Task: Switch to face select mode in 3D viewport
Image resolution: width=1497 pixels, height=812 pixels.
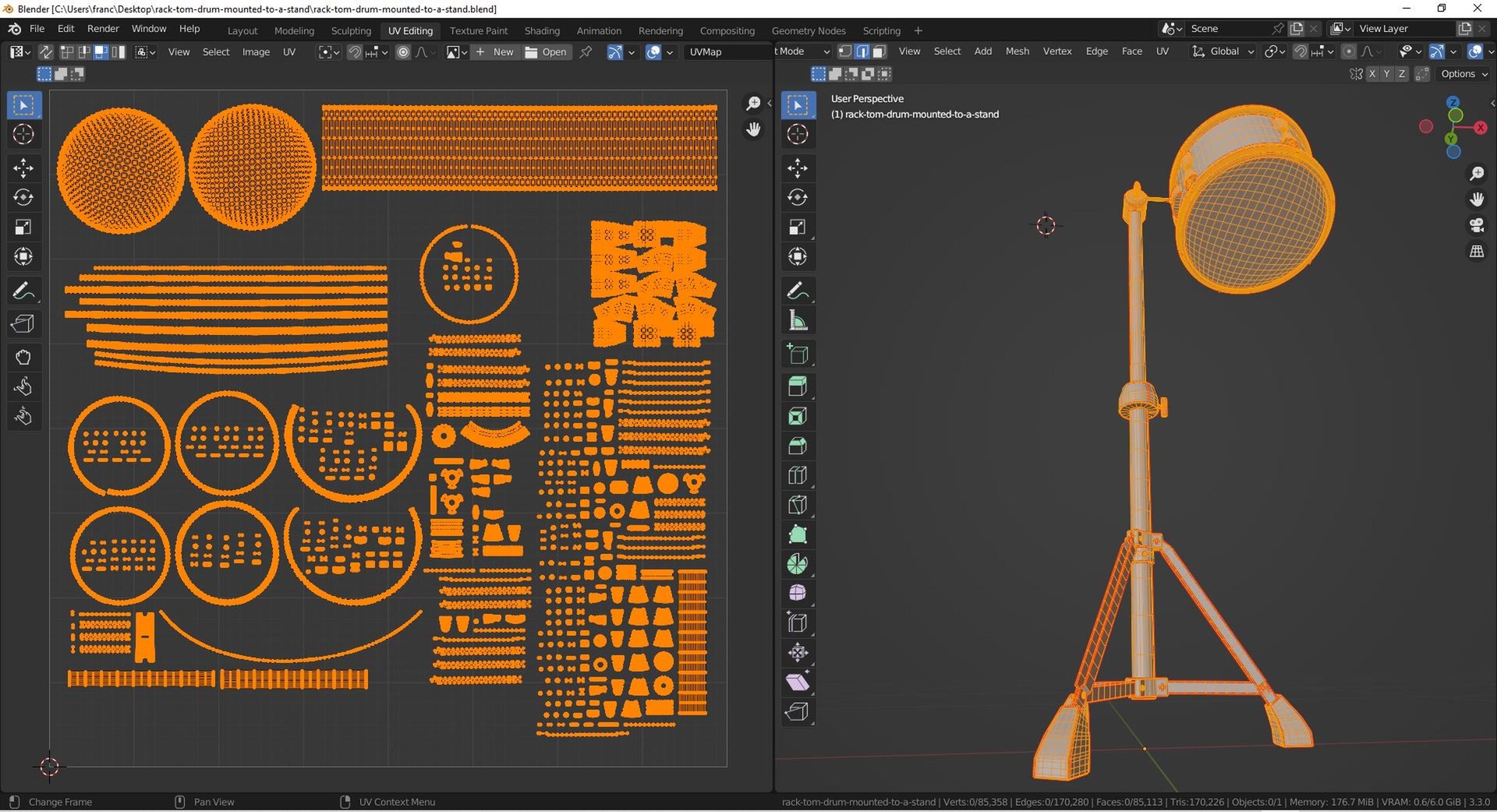Action: coord(879,51)
